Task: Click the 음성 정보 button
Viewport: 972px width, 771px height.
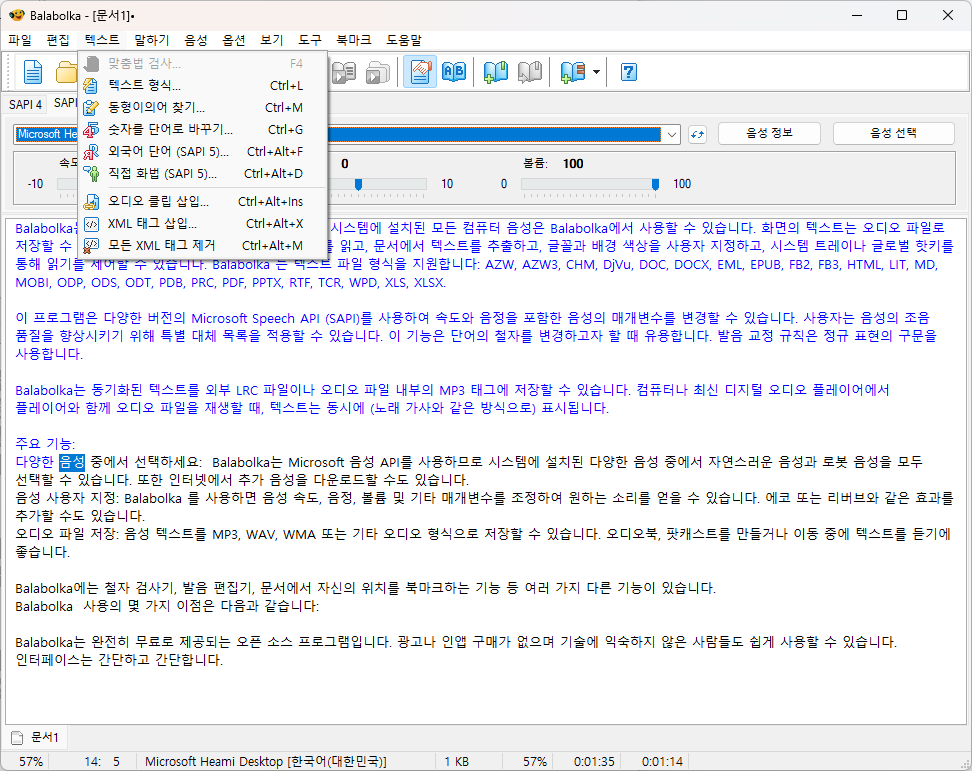Action: [769, 133]
